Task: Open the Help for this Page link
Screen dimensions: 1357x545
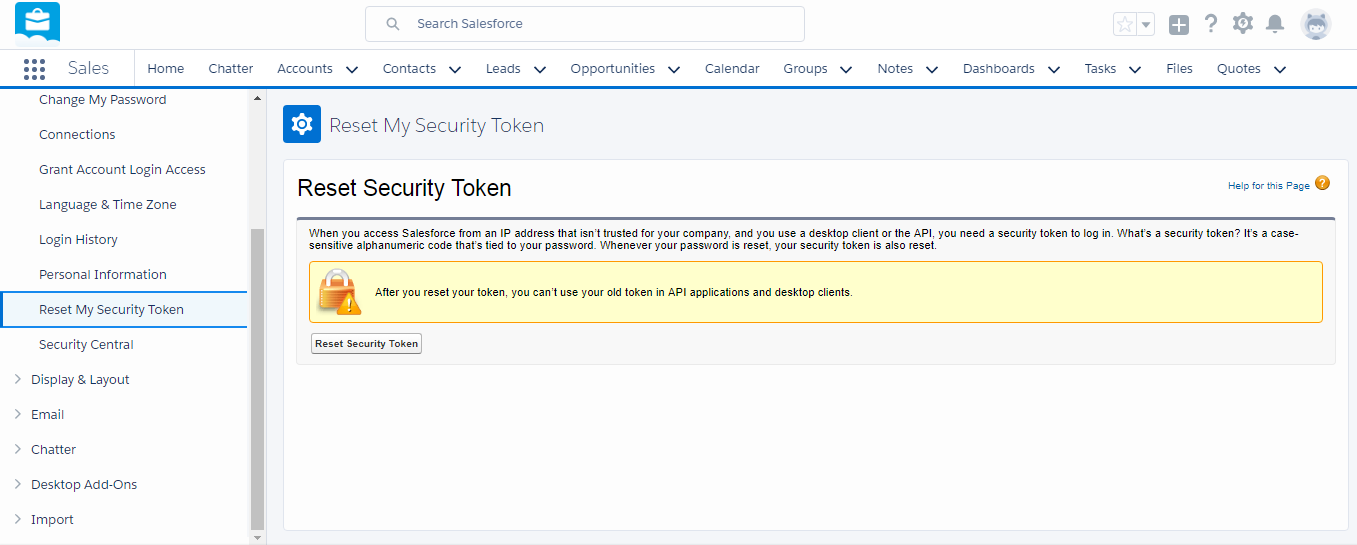Action: pos(1268,186)
